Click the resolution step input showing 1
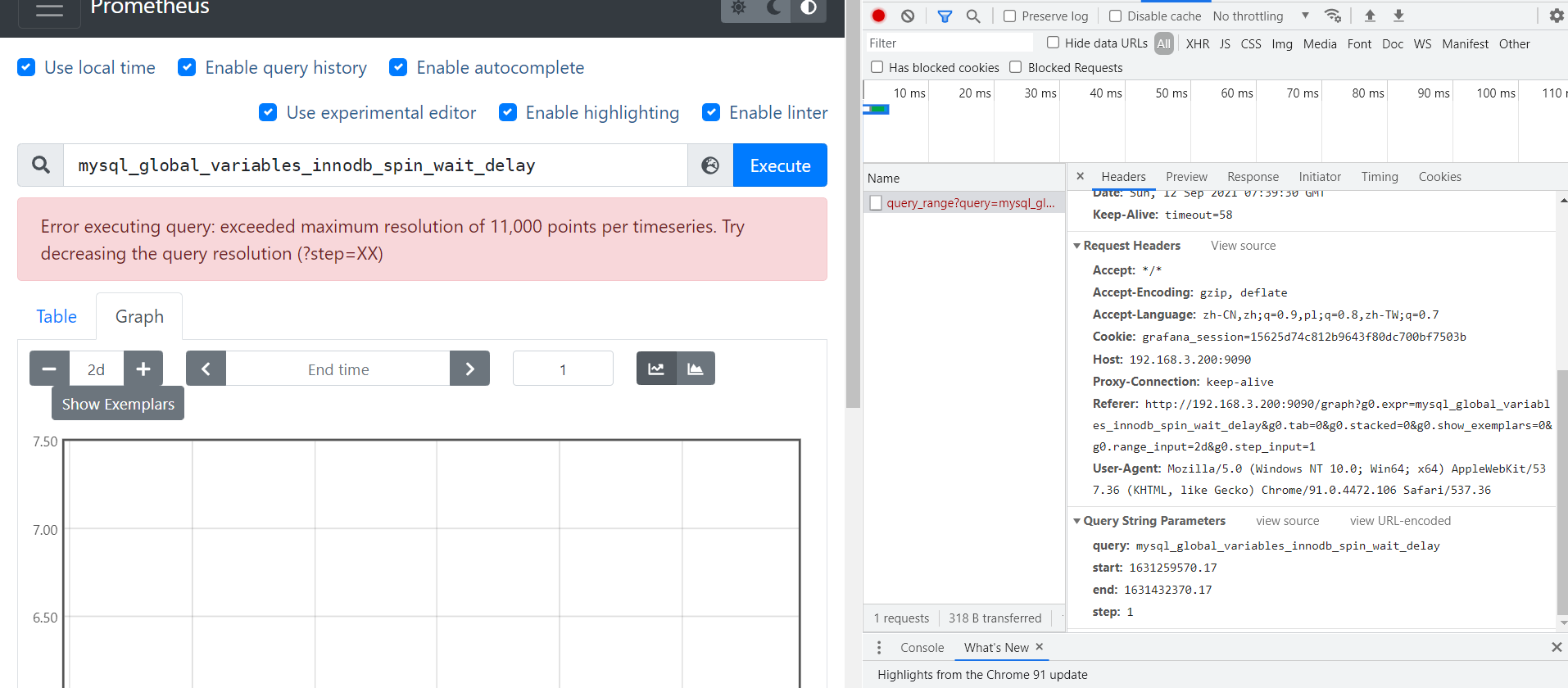 click(563, 369)
